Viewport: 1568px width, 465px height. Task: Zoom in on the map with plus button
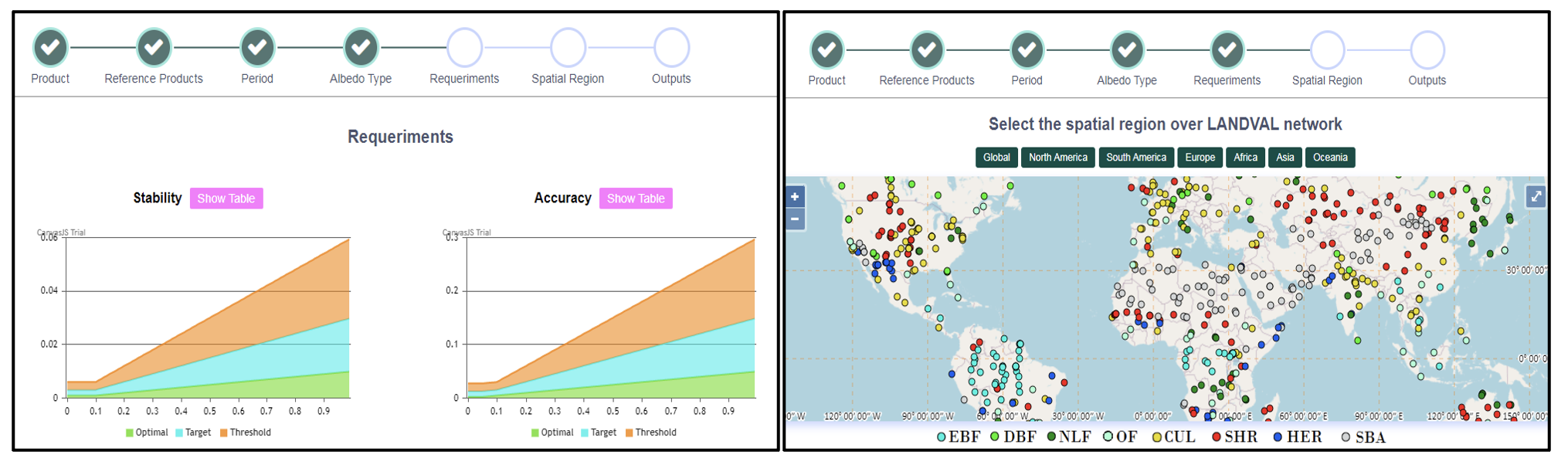point(795,197)
